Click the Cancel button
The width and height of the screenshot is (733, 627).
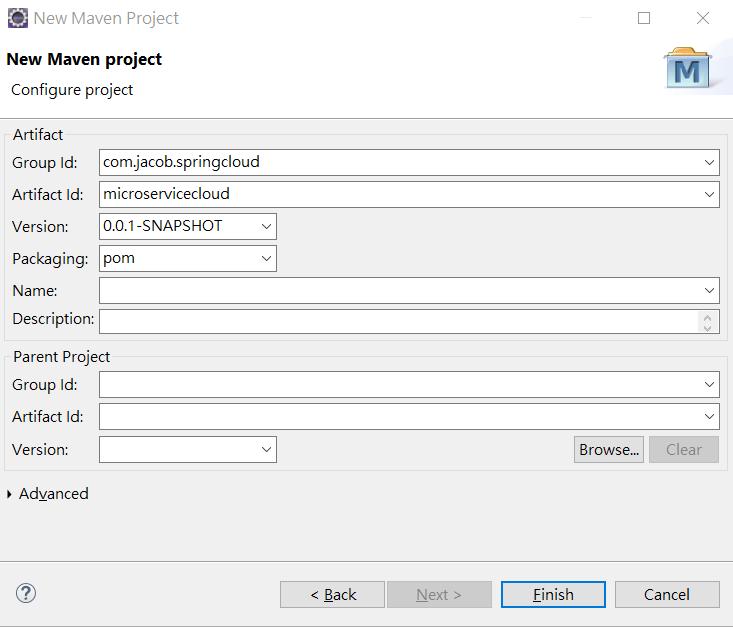tap(667, 594)
